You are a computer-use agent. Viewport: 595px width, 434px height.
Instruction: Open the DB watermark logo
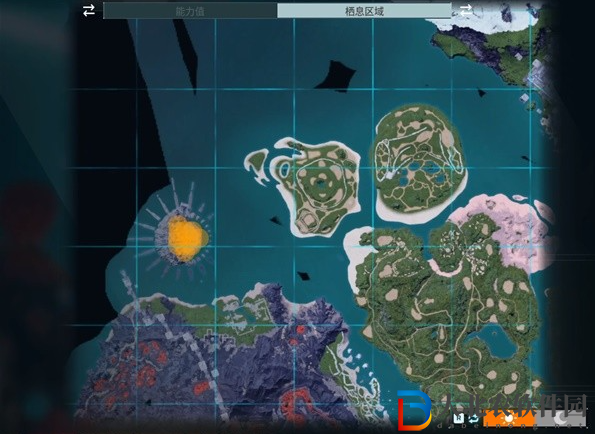coord(414,410)
